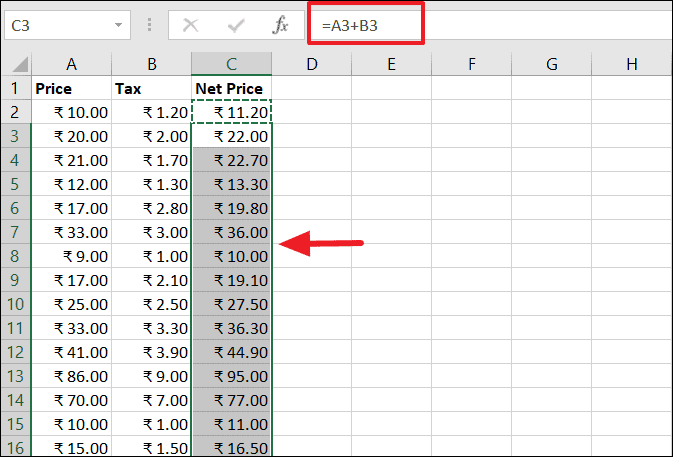Select column G header
Viewport: 673px width, 457px height.
552,64
